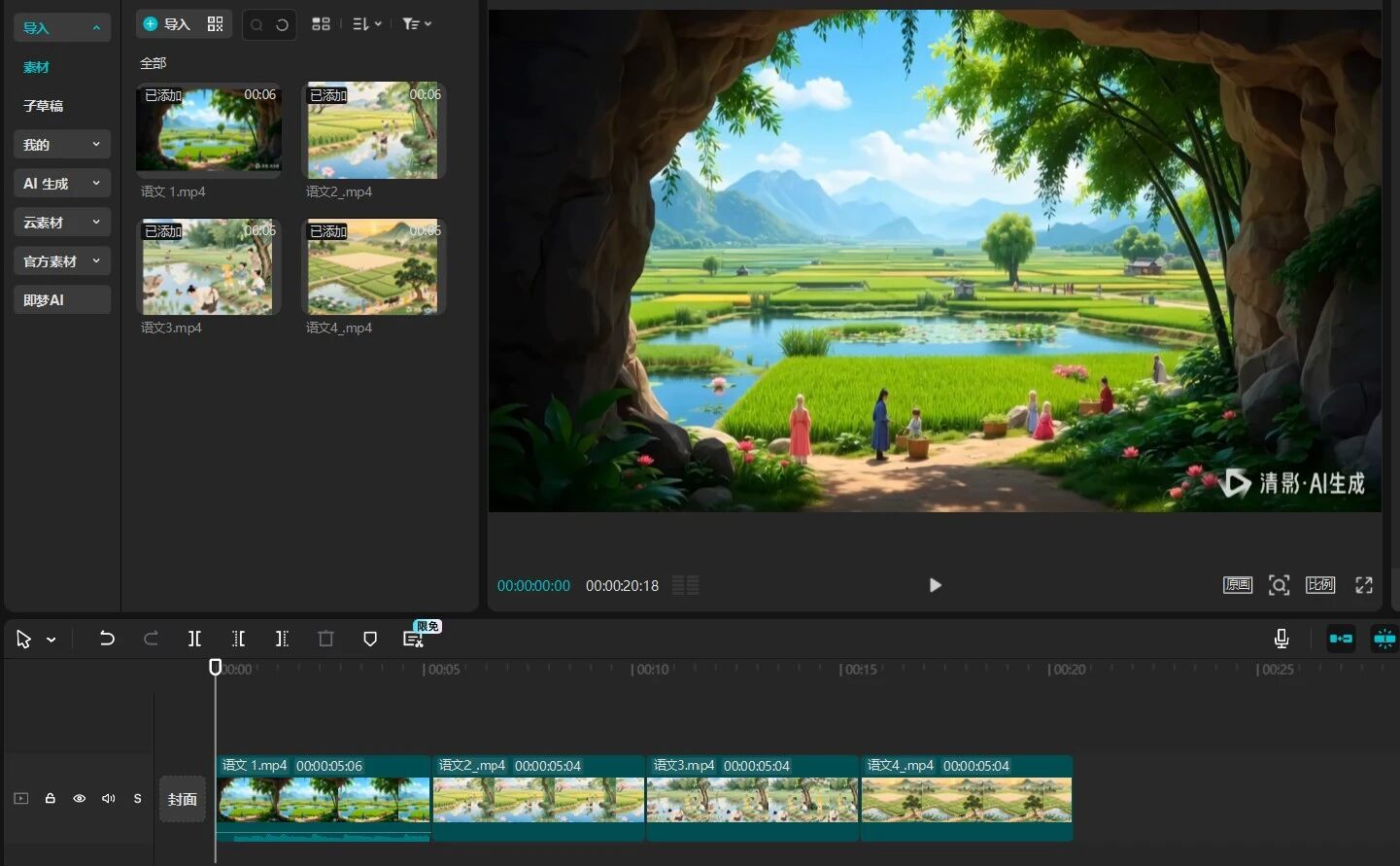1400x866 pixels.
Task: Add a marker with the shield icon
Action: click(370, 639)
